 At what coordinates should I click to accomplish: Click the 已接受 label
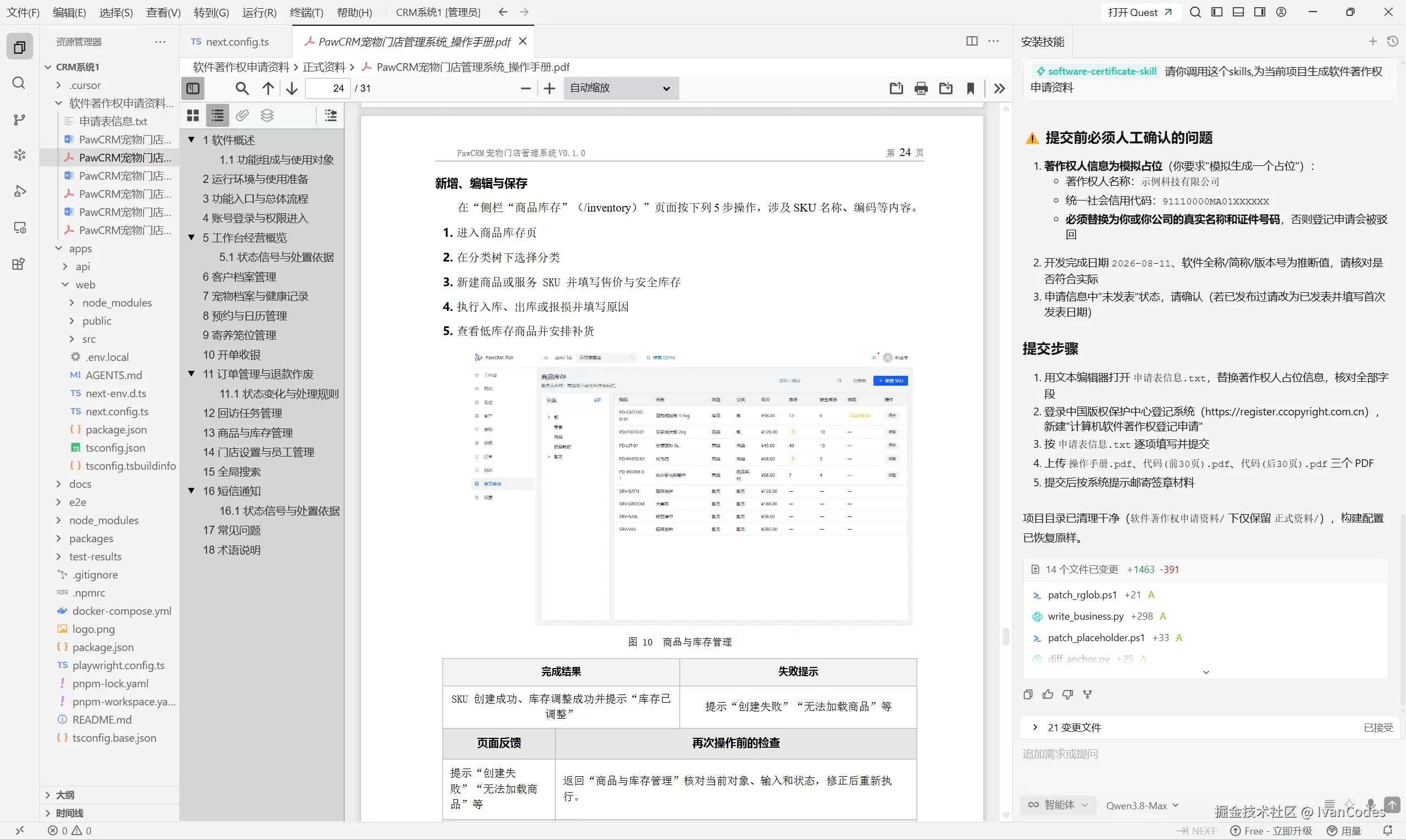(1377, 727)
